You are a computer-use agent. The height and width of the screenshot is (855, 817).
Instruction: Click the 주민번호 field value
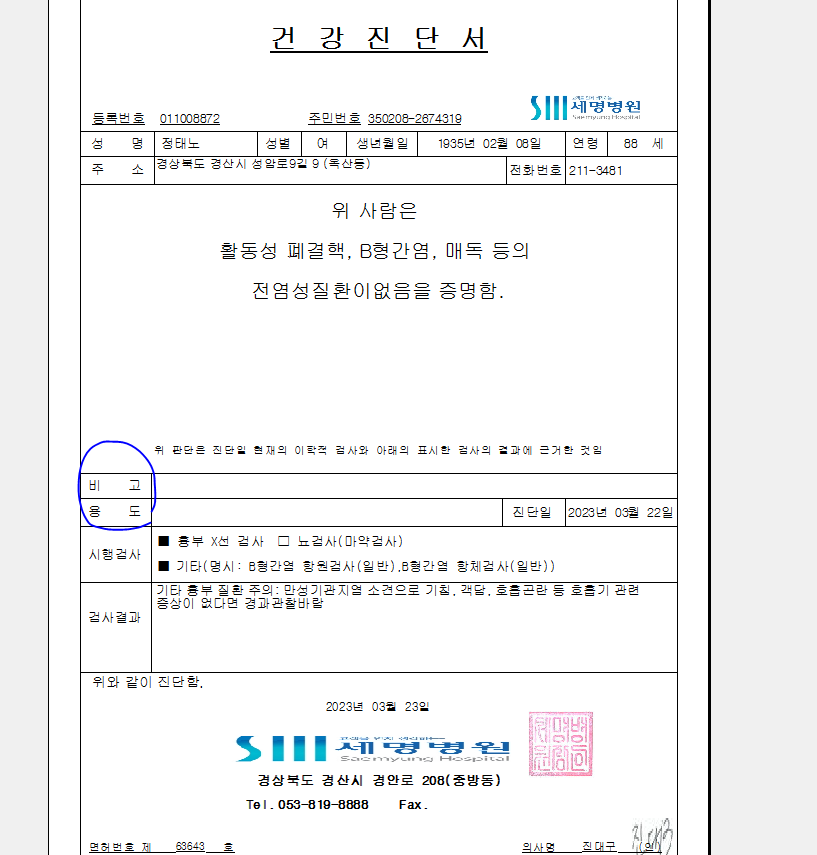coord(414,119)
